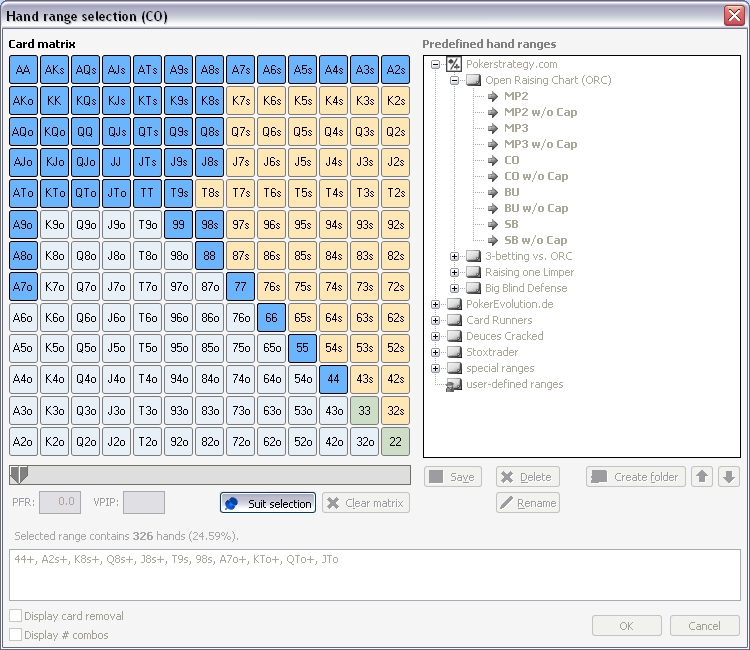
Task: Load the MP3 w/o Cap range
Action: pos(540,144)
